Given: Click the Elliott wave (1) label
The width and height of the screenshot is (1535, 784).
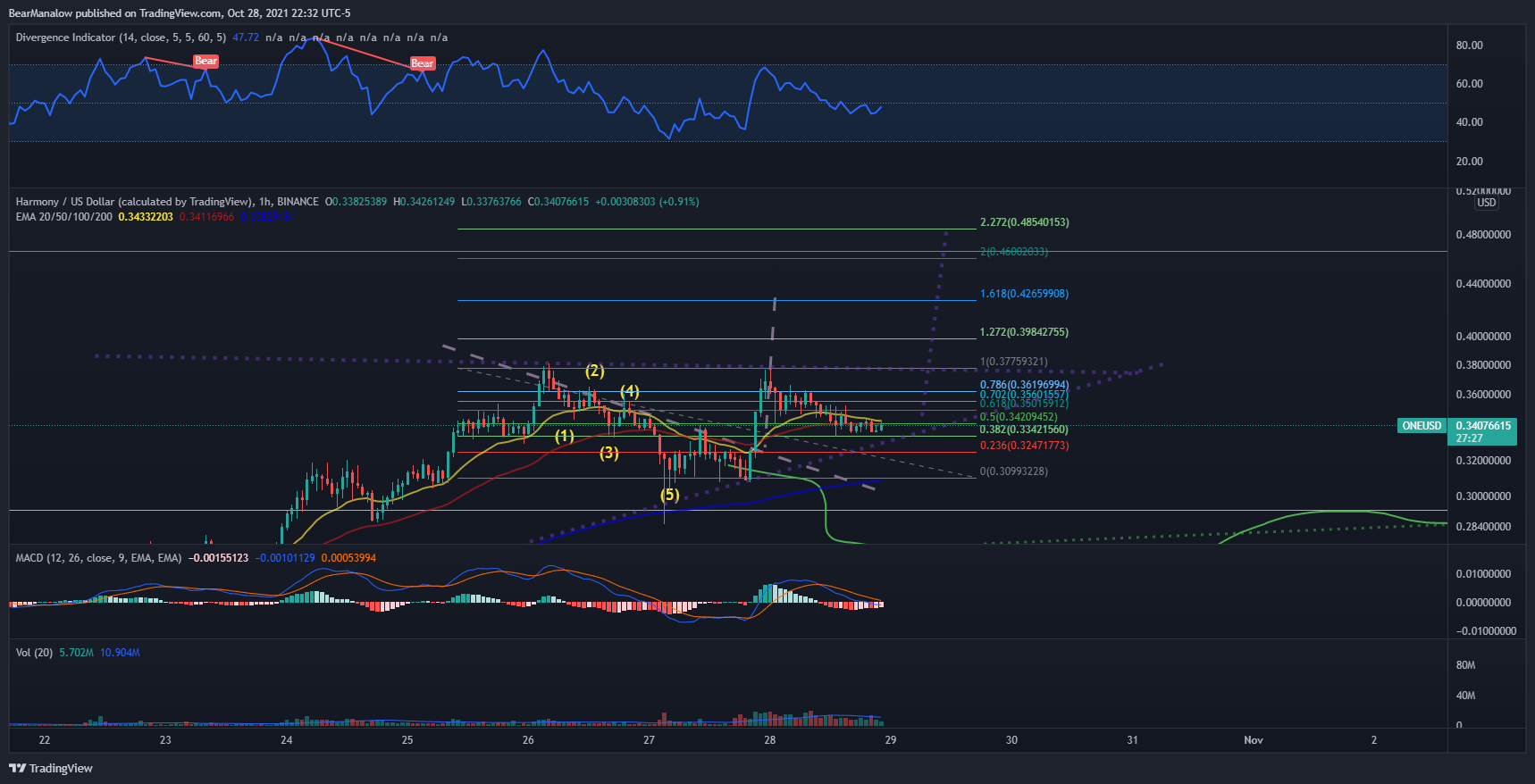Looking at the screenshot, I should (564, 436).
